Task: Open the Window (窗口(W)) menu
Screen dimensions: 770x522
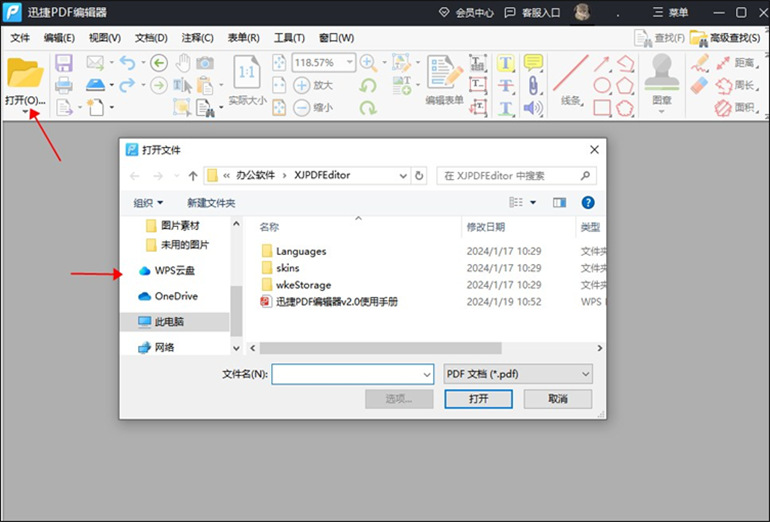Action: (x=336, y=38)
